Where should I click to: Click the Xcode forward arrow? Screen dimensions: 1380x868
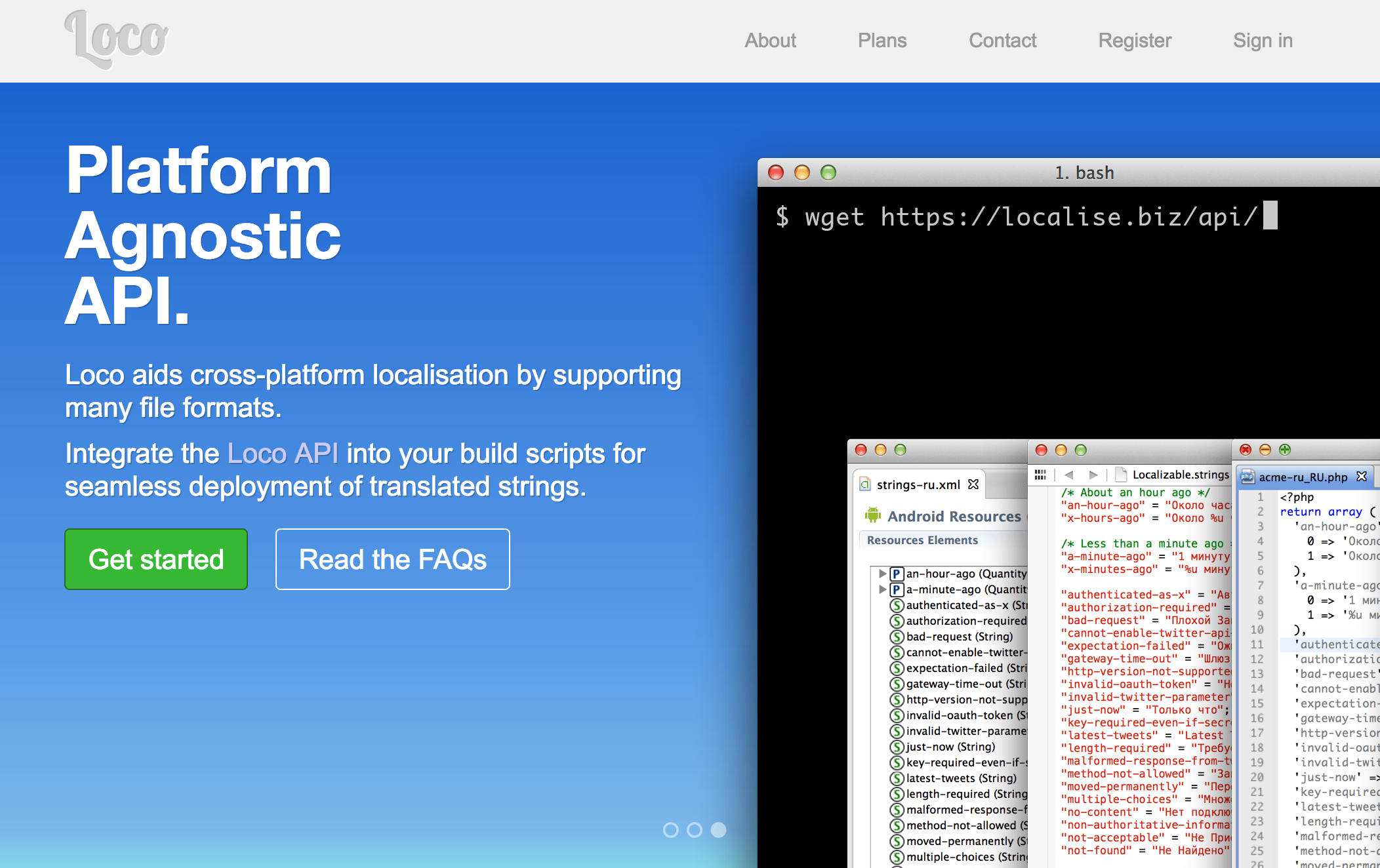1093,475
